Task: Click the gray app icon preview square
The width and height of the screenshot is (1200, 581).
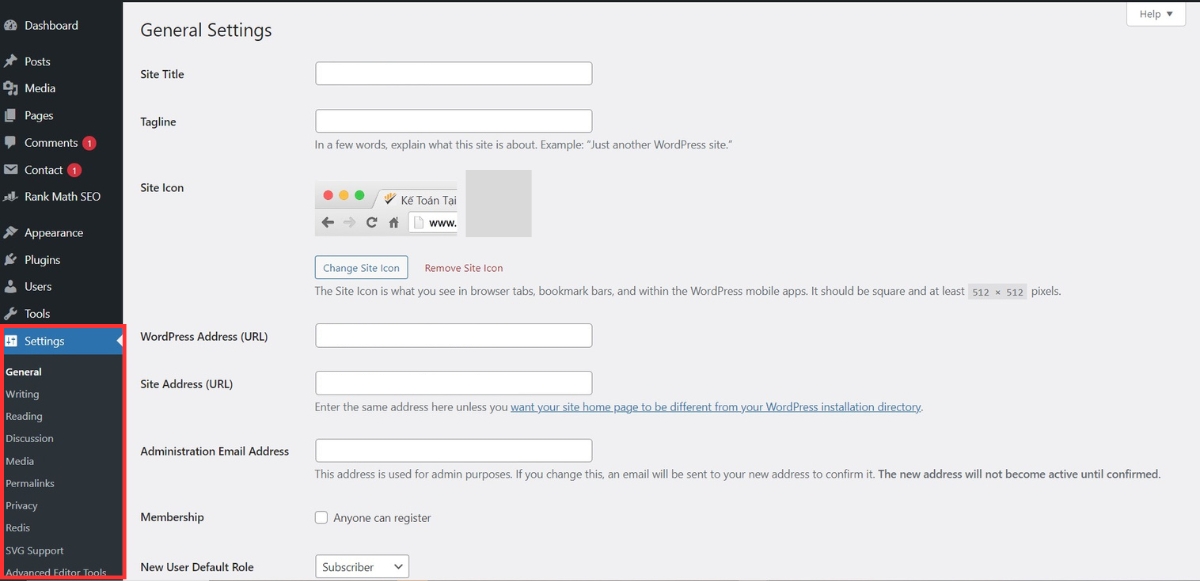Action: (x=498, y=203)
